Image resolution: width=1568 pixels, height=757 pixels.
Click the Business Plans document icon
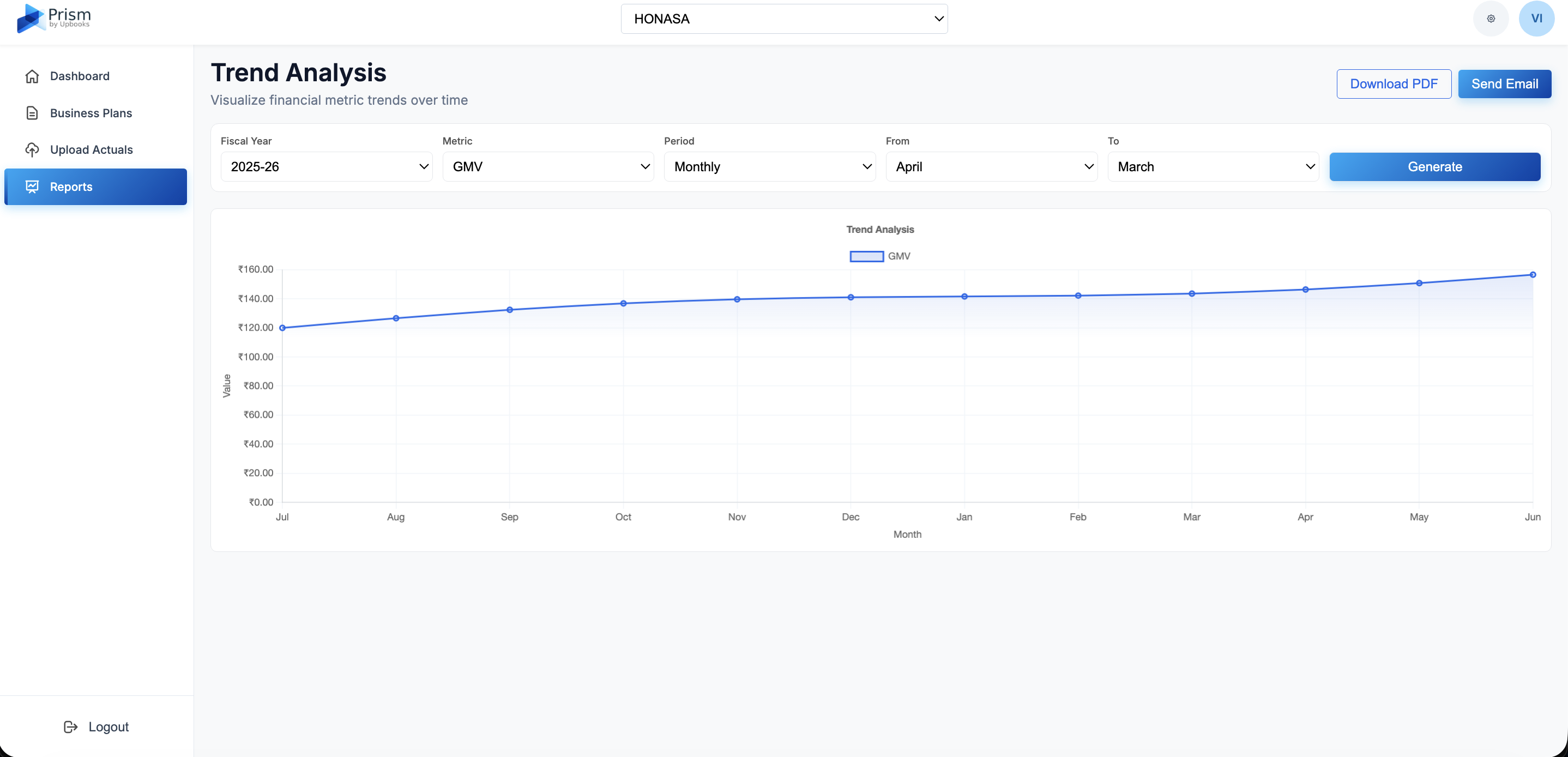click(32, 113)
